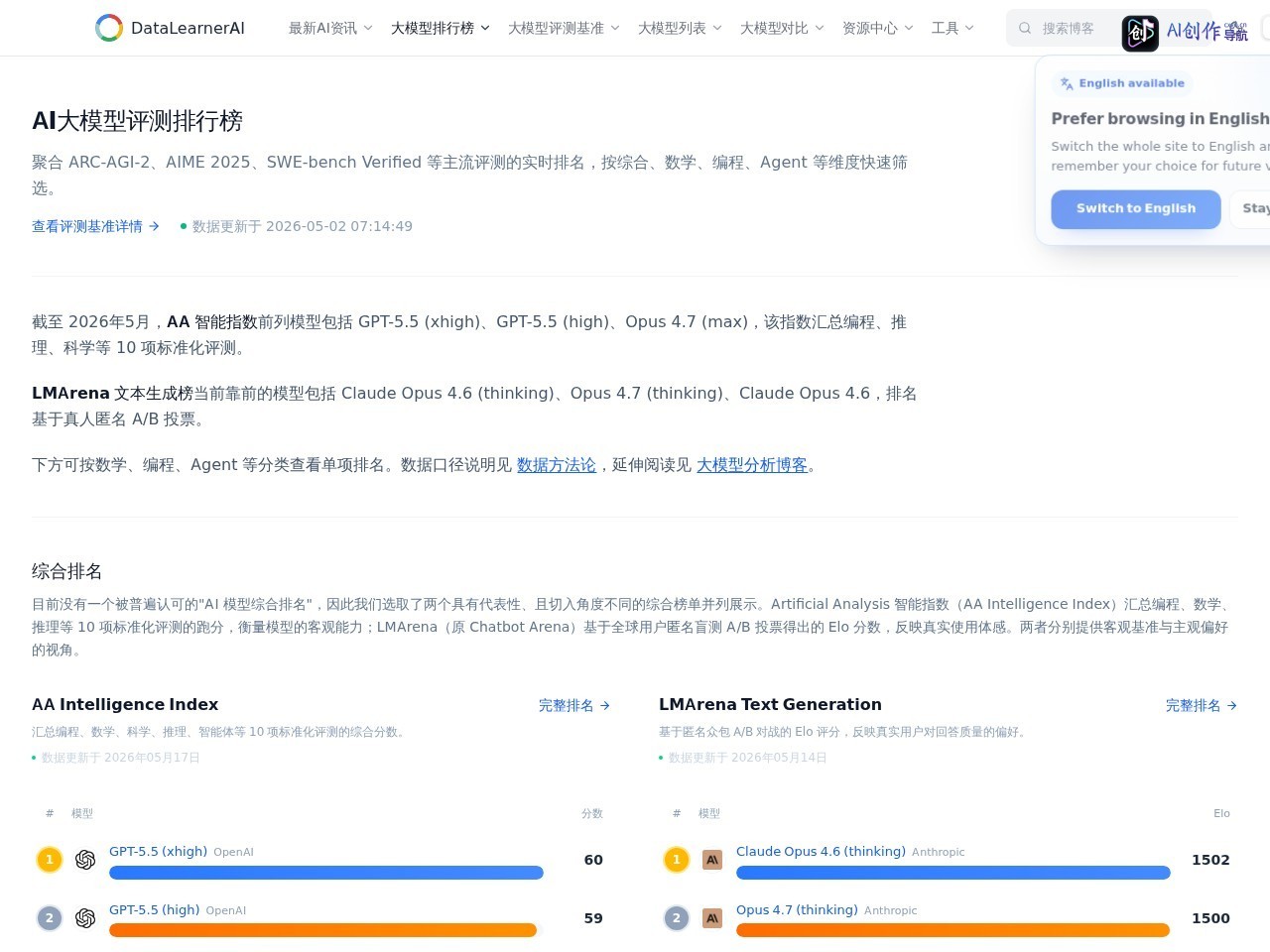Expand the 工具 dropdown menu
The width and height of the screenshot is (1270, 952).
pos(952,28)
